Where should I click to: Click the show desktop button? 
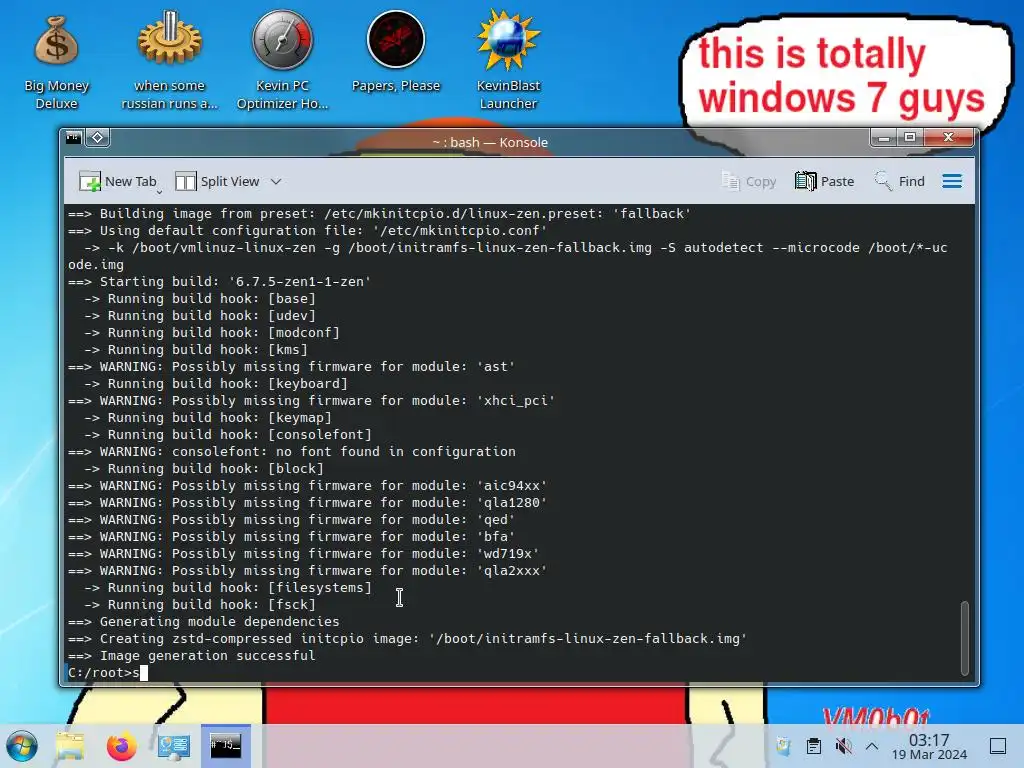(x=998, y=746)
